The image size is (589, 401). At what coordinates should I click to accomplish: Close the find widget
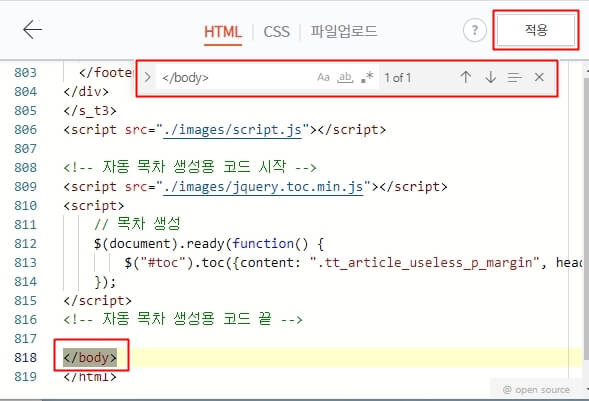click(539, 77)
